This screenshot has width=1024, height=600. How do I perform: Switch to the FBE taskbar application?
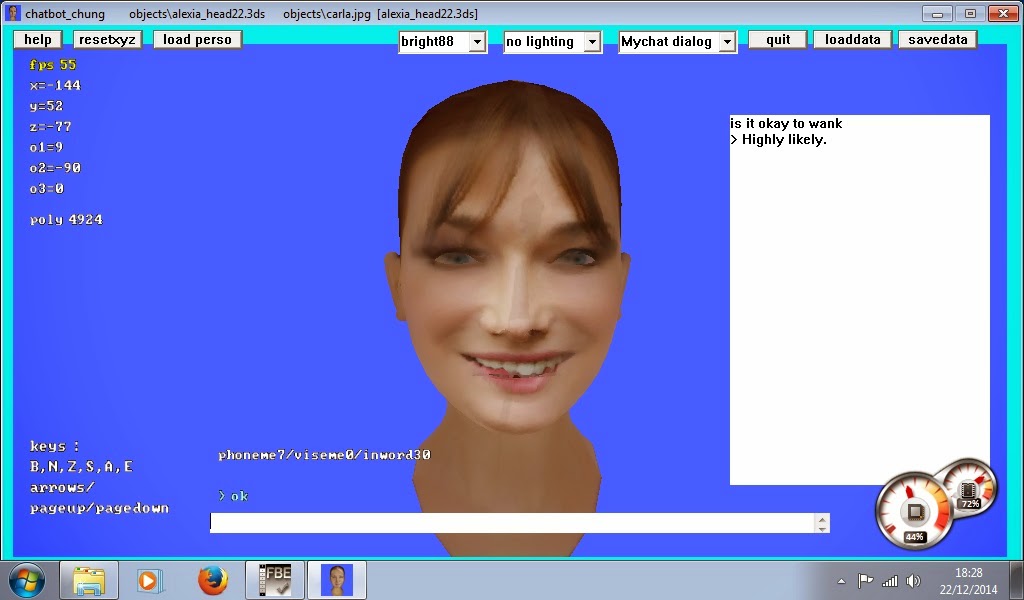(x=275, y=580)
